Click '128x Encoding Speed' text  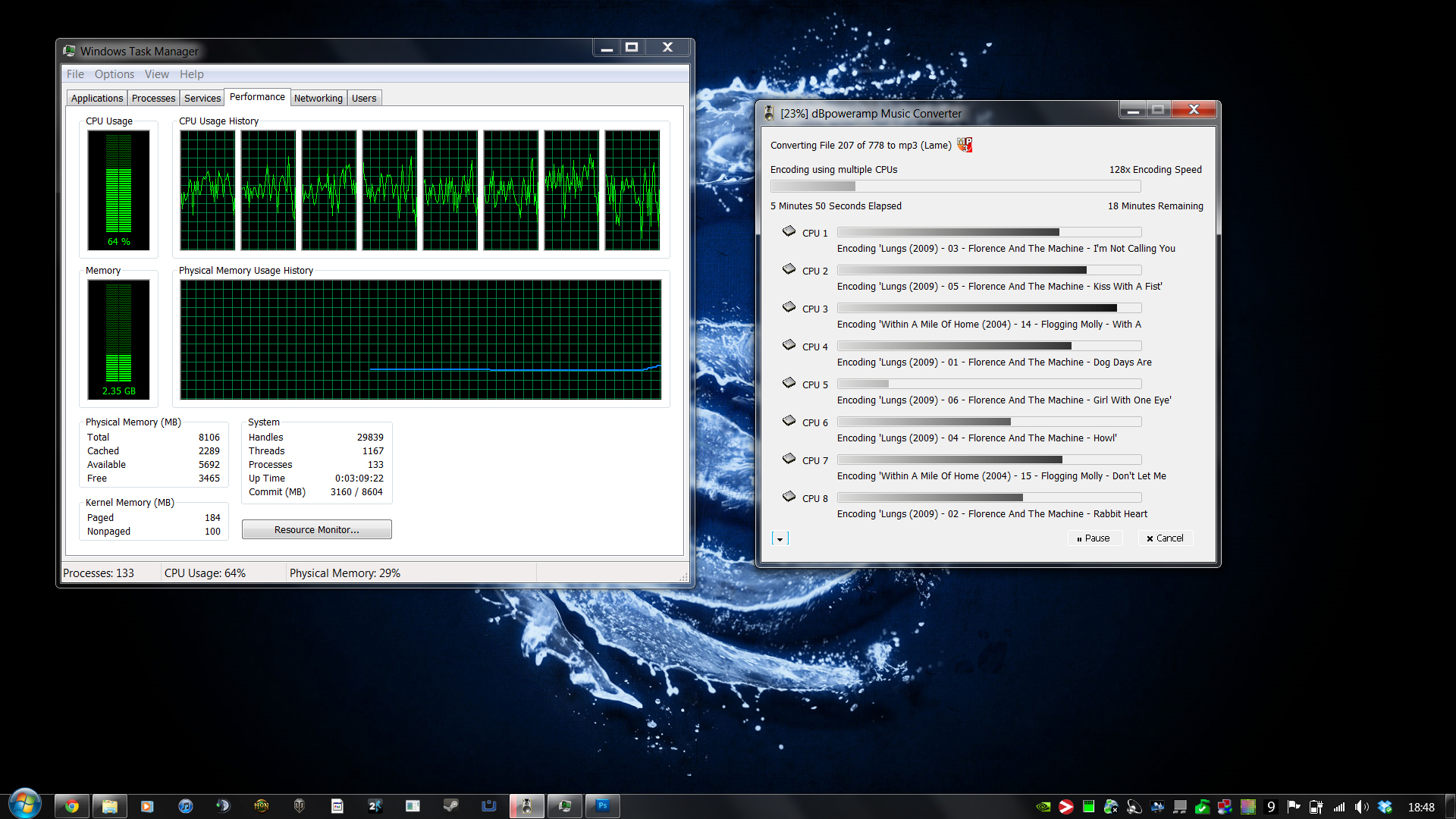[1156, 170]
